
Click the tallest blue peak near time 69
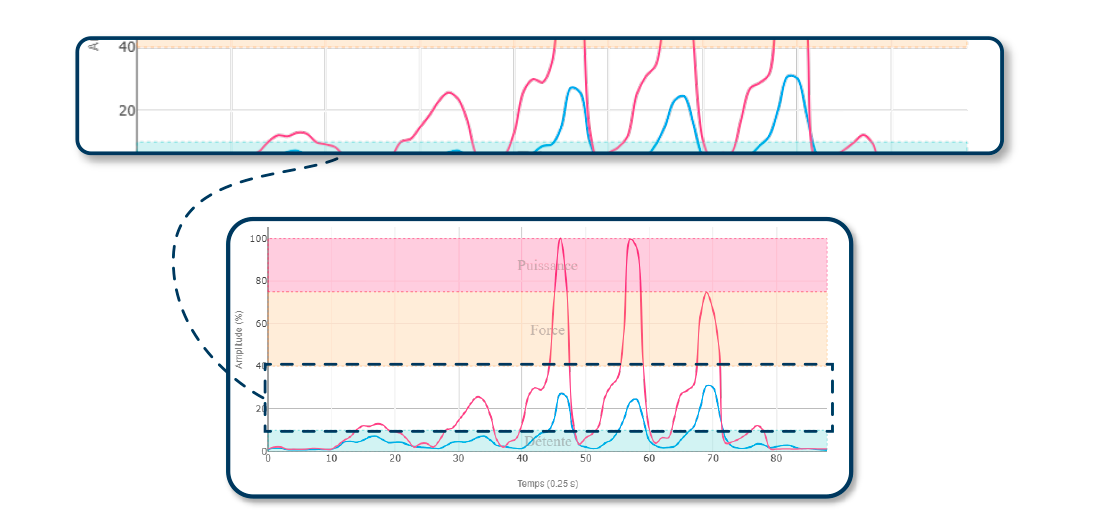(x=708, y=386)
